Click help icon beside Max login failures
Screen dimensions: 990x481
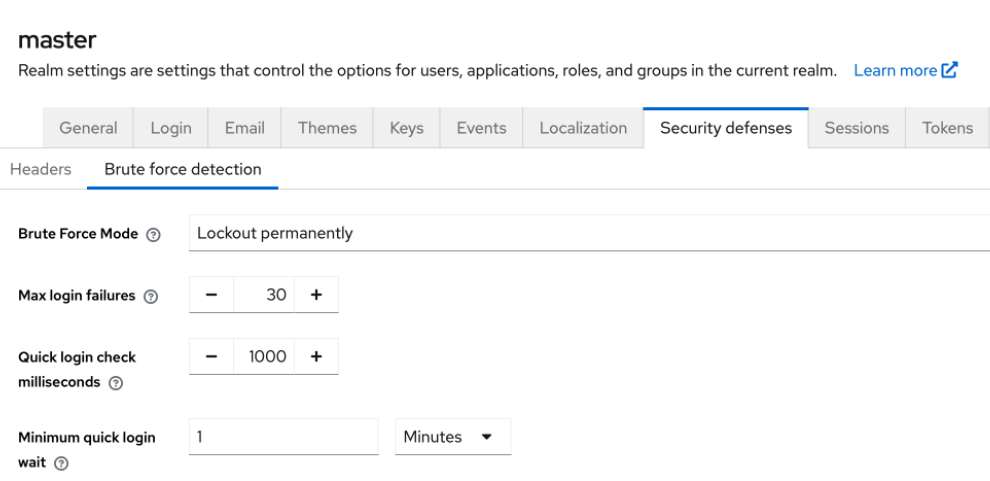point(151,296)
